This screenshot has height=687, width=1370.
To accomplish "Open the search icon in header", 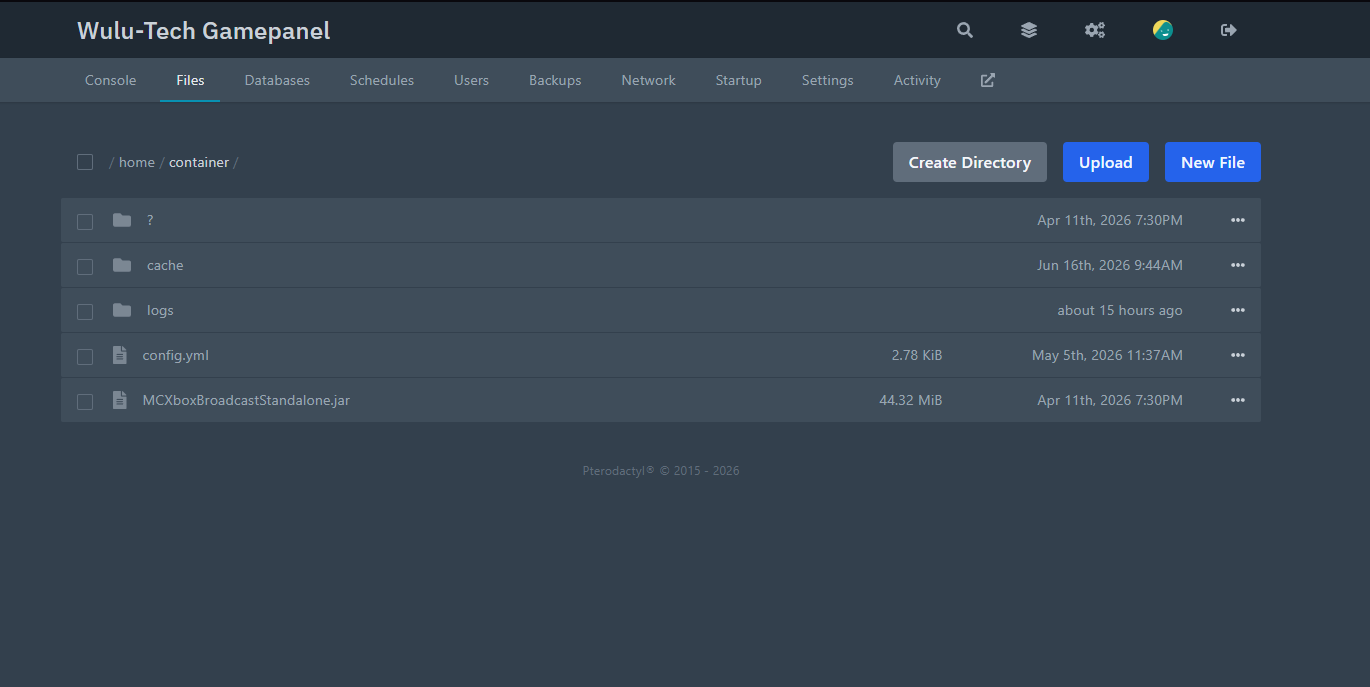I will 965,30.
